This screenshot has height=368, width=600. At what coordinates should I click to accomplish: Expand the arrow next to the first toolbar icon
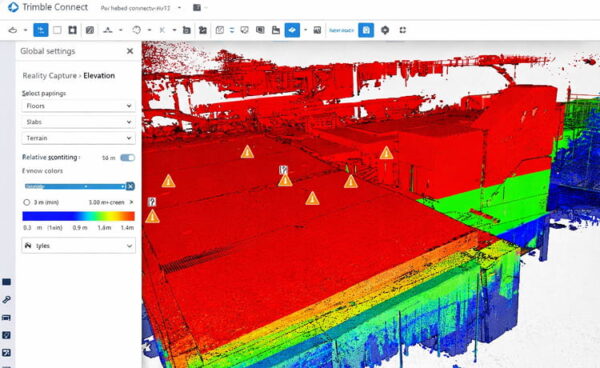25,30
